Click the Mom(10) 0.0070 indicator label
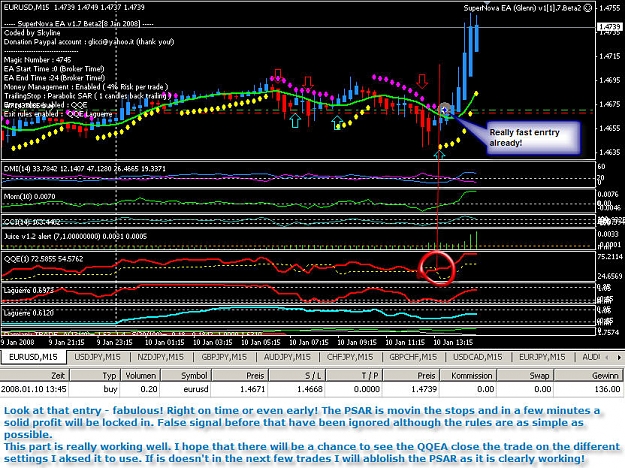Image resolution: width=625 pixels, height=468 pixels. pos(29,197)
